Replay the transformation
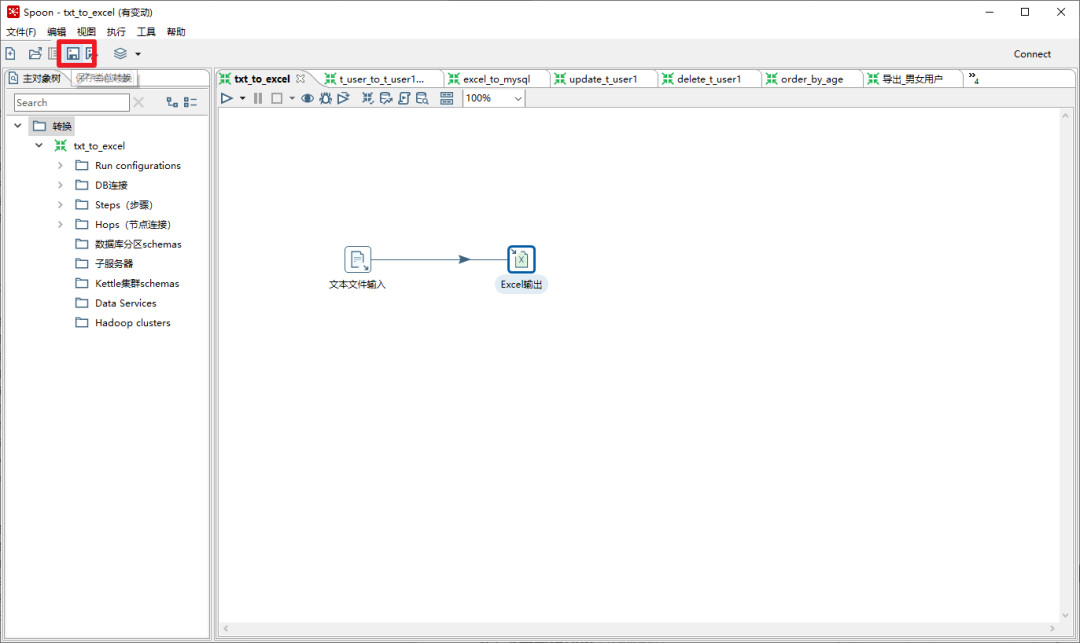The width and height of the screenshot is (1080, 643). pyautogui.click(x=343, y=98)
